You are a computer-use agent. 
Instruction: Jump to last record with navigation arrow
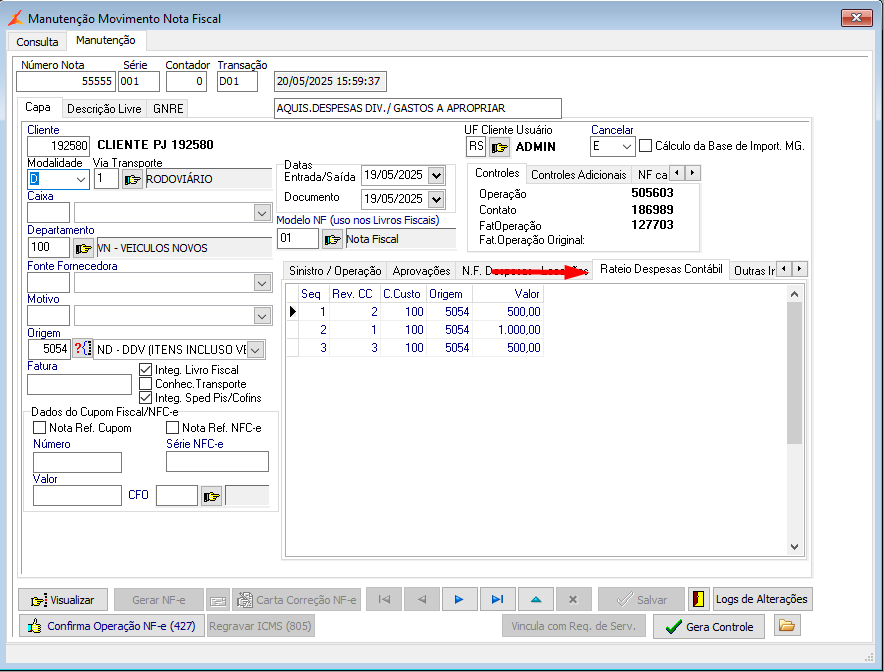(x=497, y=599)
